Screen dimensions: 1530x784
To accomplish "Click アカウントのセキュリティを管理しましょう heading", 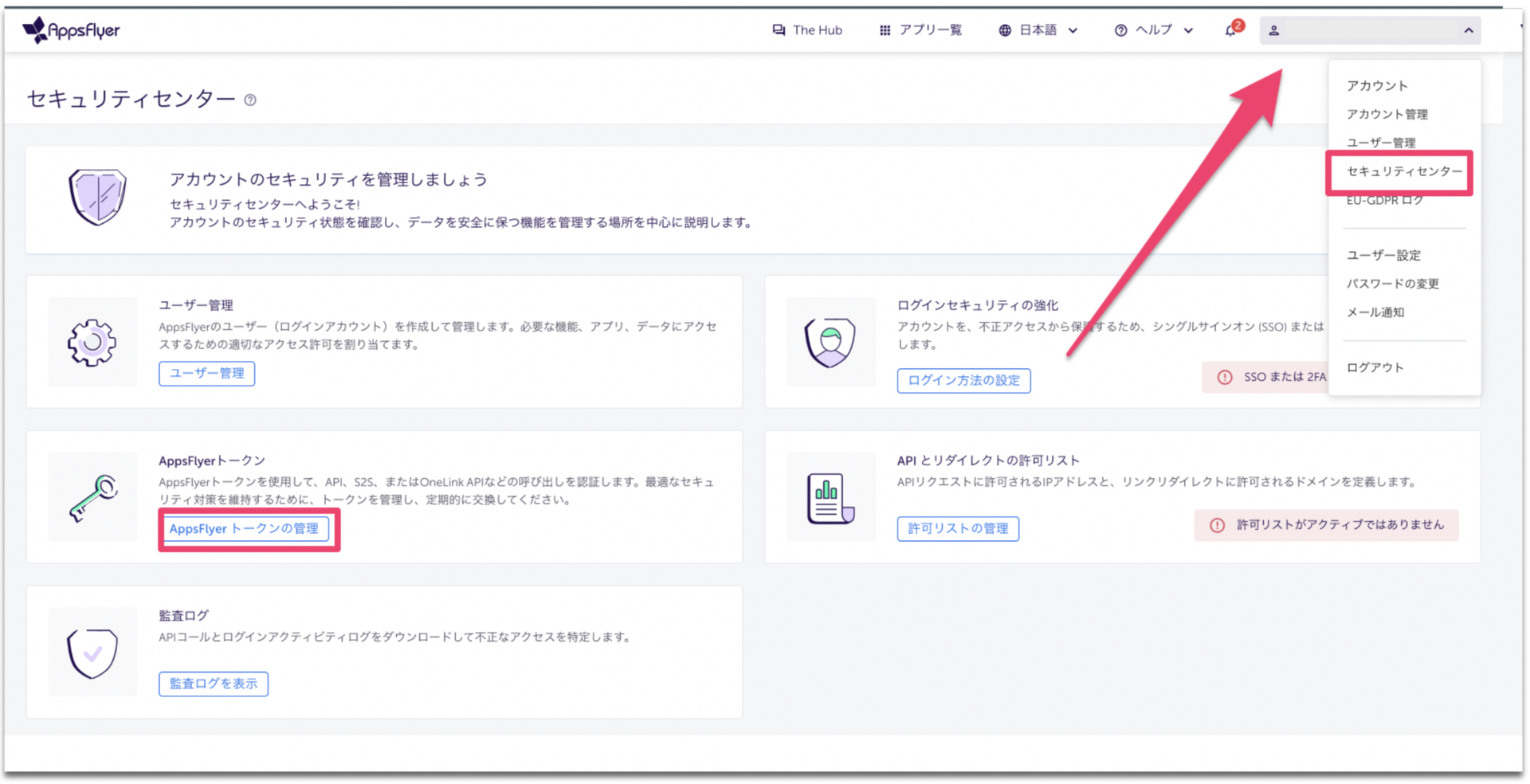I will click(x=328, y=179).
